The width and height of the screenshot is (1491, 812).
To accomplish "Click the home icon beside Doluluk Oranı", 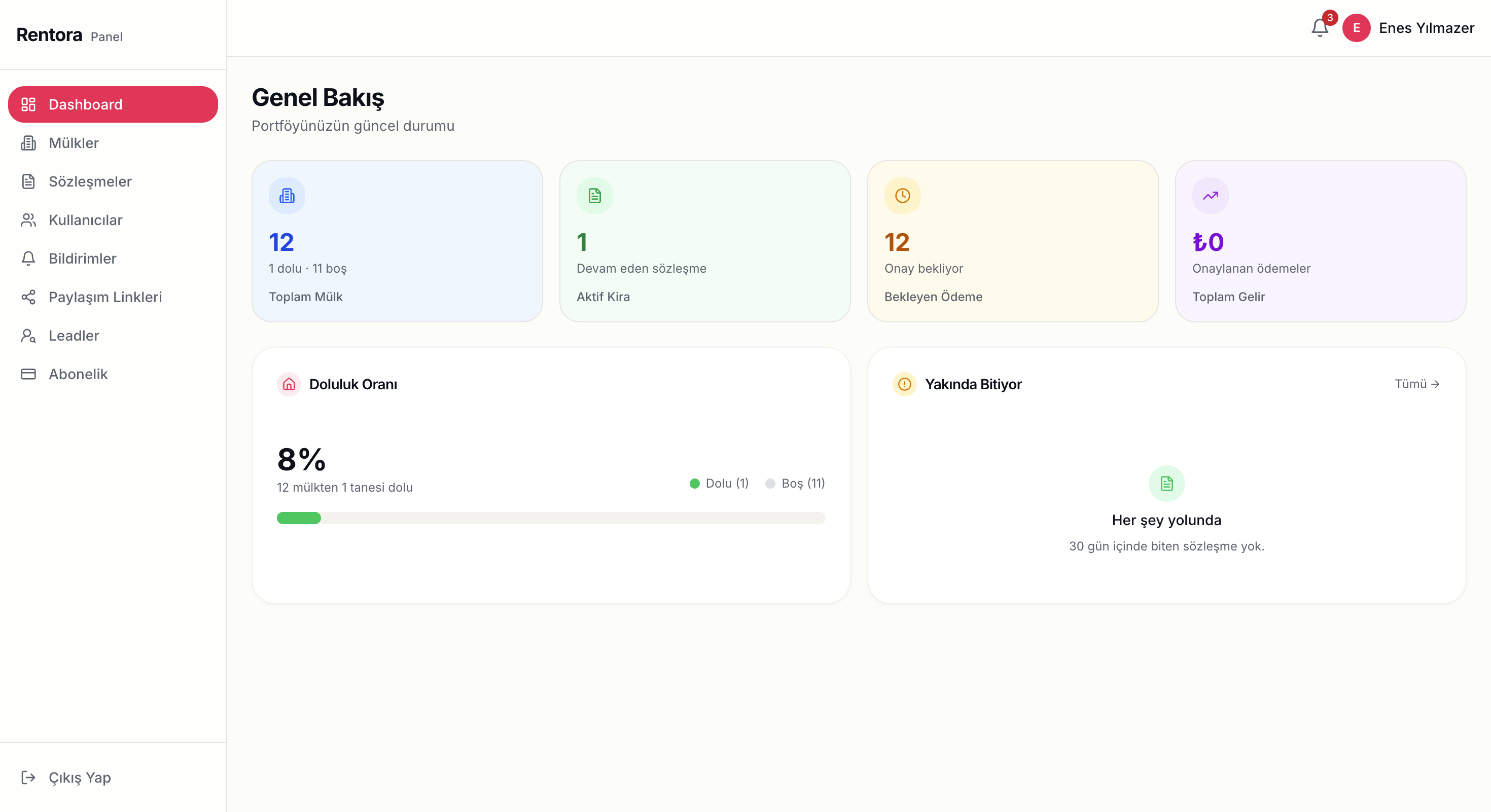I will coord(288,383).
